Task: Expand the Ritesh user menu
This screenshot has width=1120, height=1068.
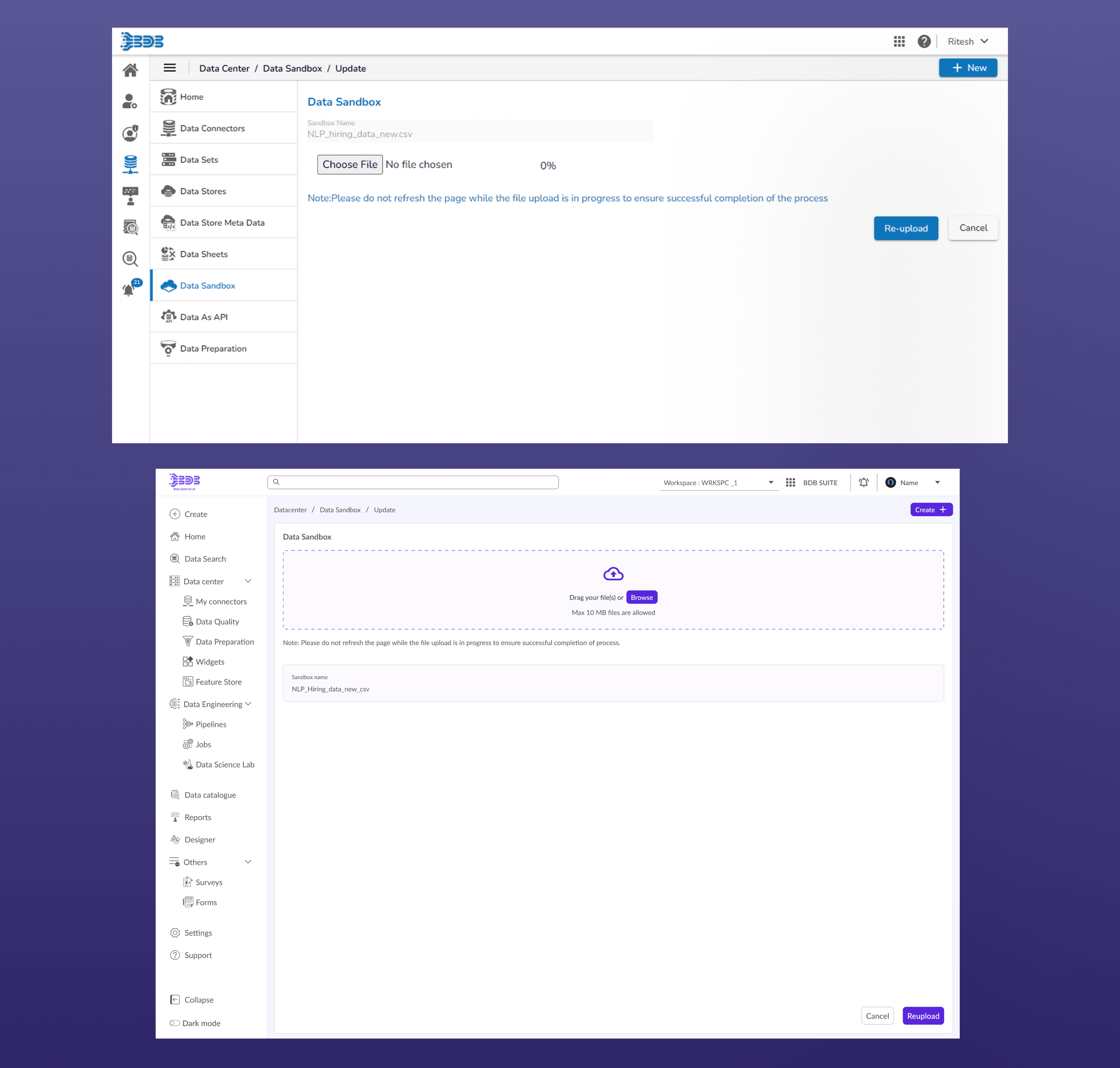Action: tap(968, 41)
